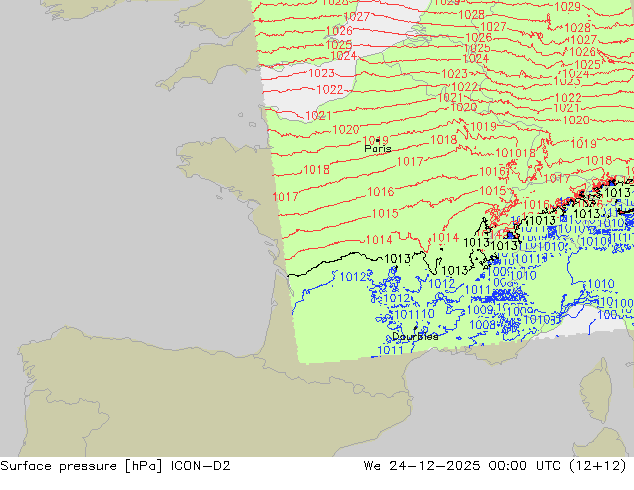Image resolution: width=634 pixels, height=490 pixels.
Task: Click the westernmost red 1022 isobar label
Action: click(x=330, y=89)
